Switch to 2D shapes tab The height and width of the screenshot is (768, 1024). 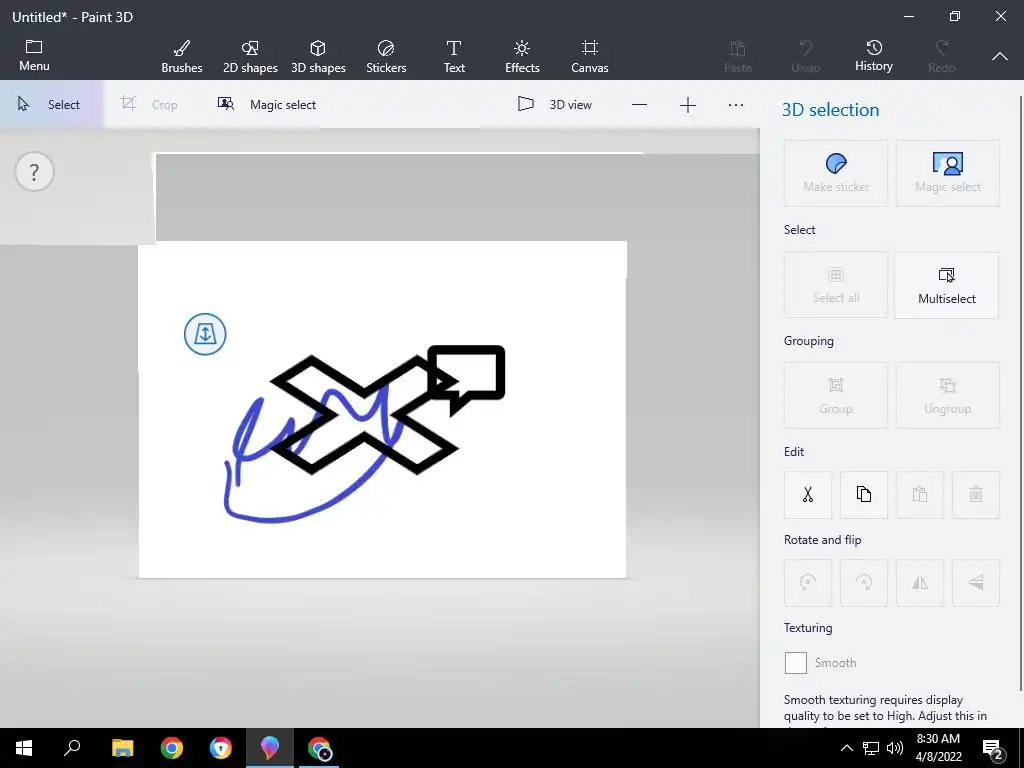pyautogui.click(x=250, y=57)
